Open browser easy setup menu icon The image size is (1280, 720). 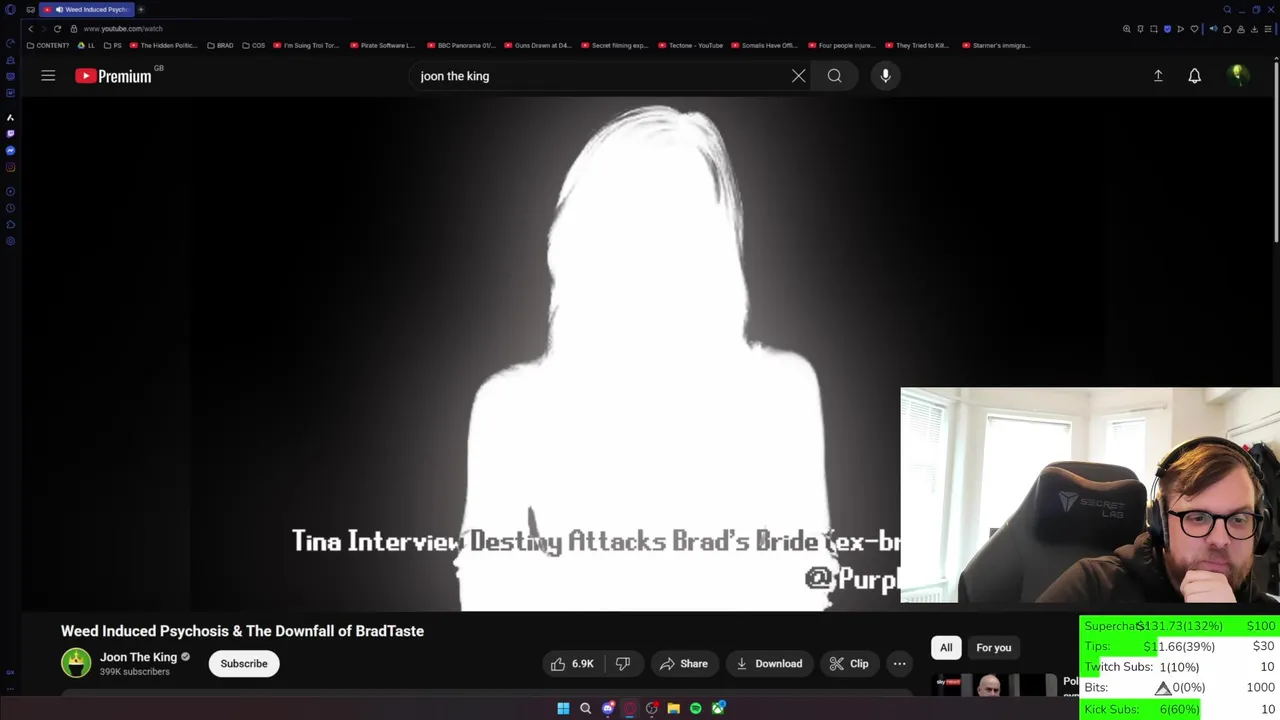[x=1268, y=29]
